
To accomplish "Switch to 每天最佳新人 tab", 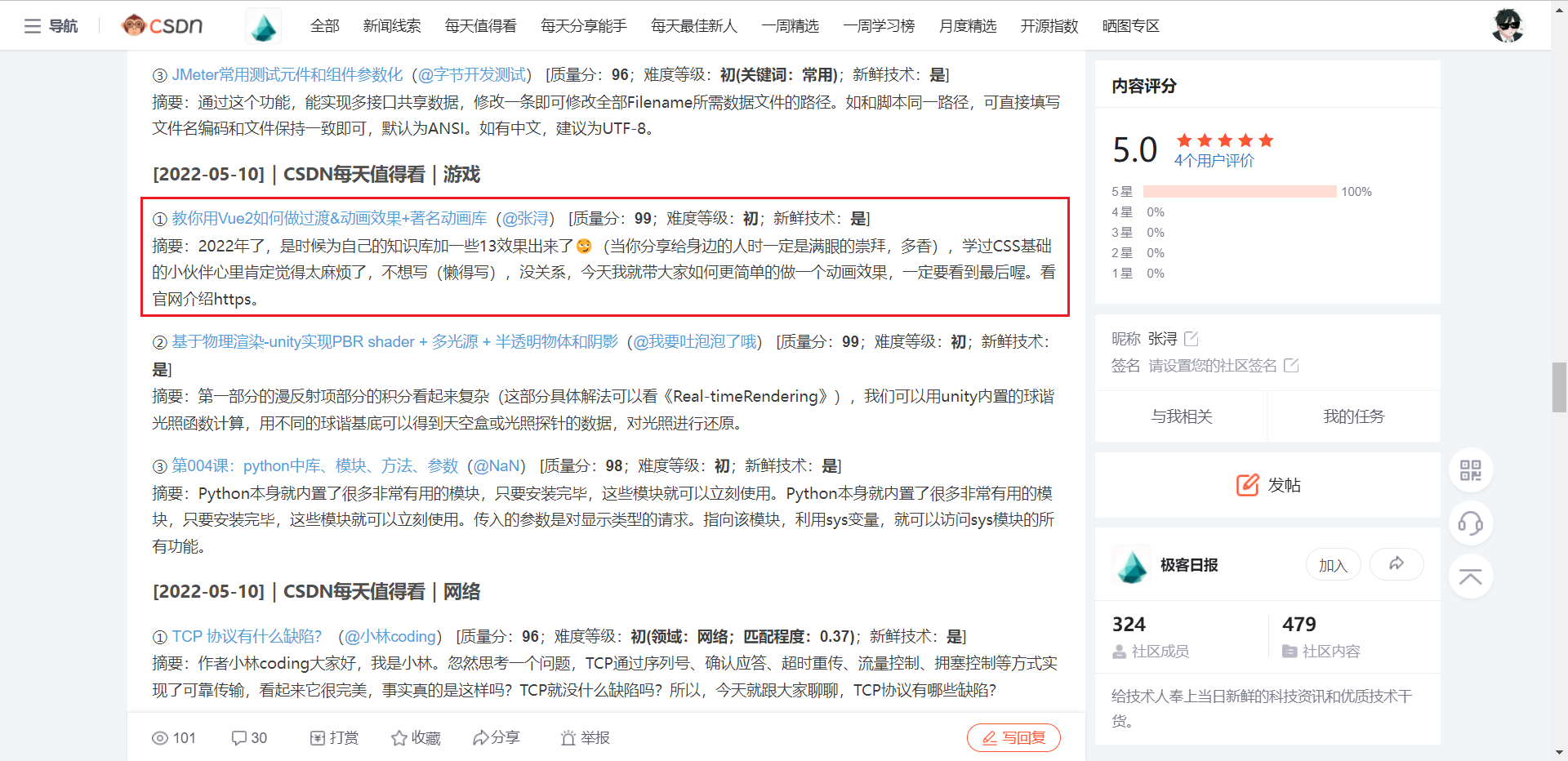I will tap(694, 26).
